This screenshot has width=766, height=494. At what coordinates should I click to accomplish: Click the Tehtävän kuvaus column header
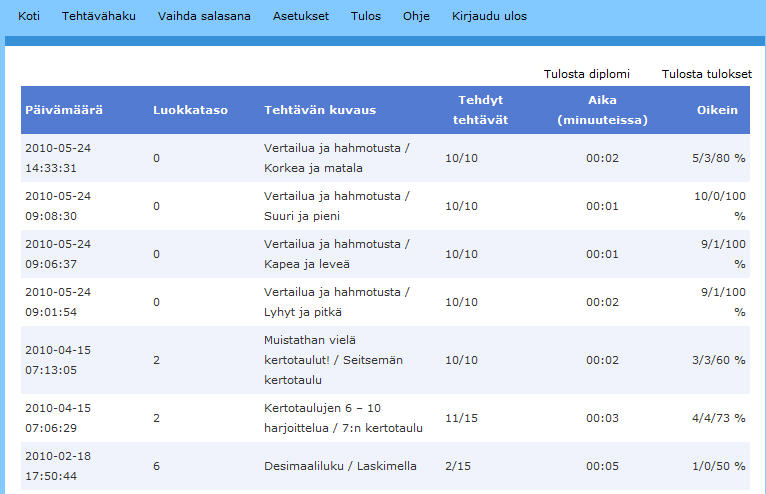(x=320, y=110)
